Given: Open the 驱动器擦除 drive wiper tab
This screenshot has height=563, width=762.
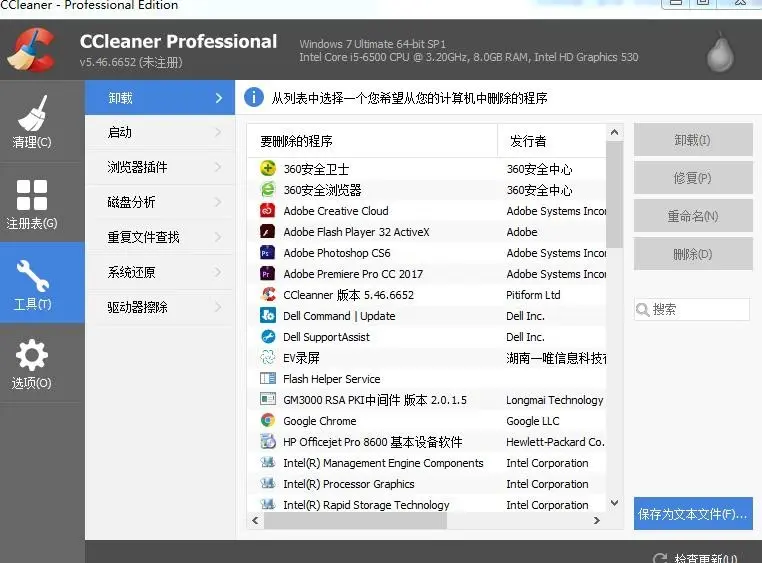Looking at the screenshot, I should pos(160,307).
